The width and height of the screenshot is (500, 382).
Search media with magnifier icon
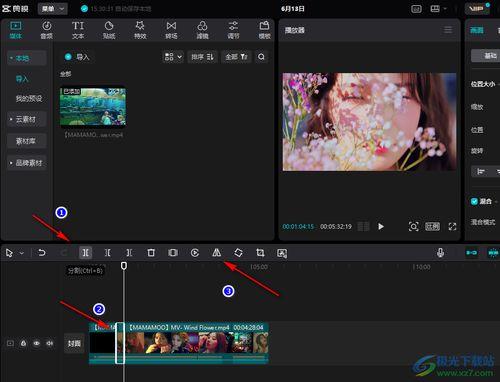click(261, 57)
